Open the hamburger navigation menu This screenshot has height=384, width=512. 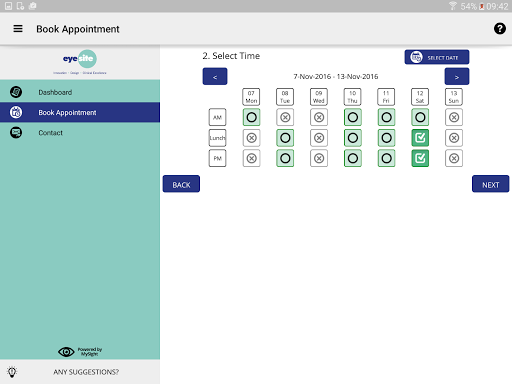click(18, 29)
